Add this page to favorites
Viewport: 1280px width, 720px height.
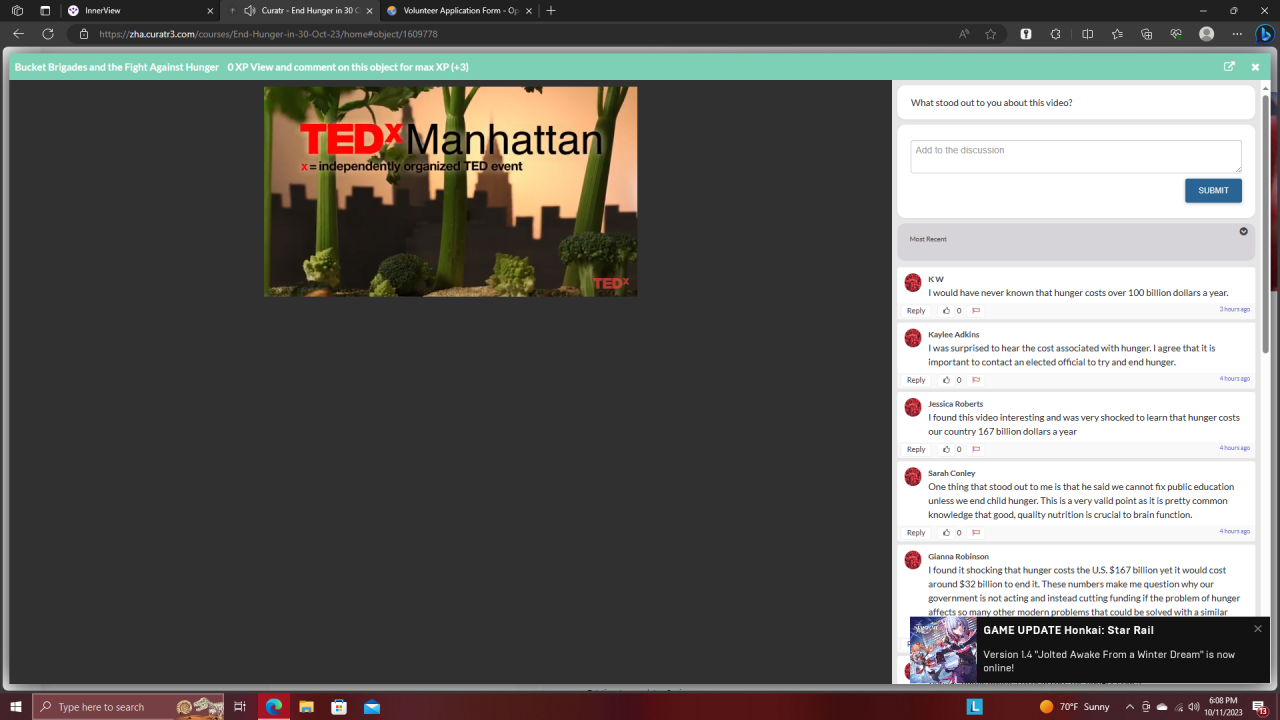[x=991, y=34]
